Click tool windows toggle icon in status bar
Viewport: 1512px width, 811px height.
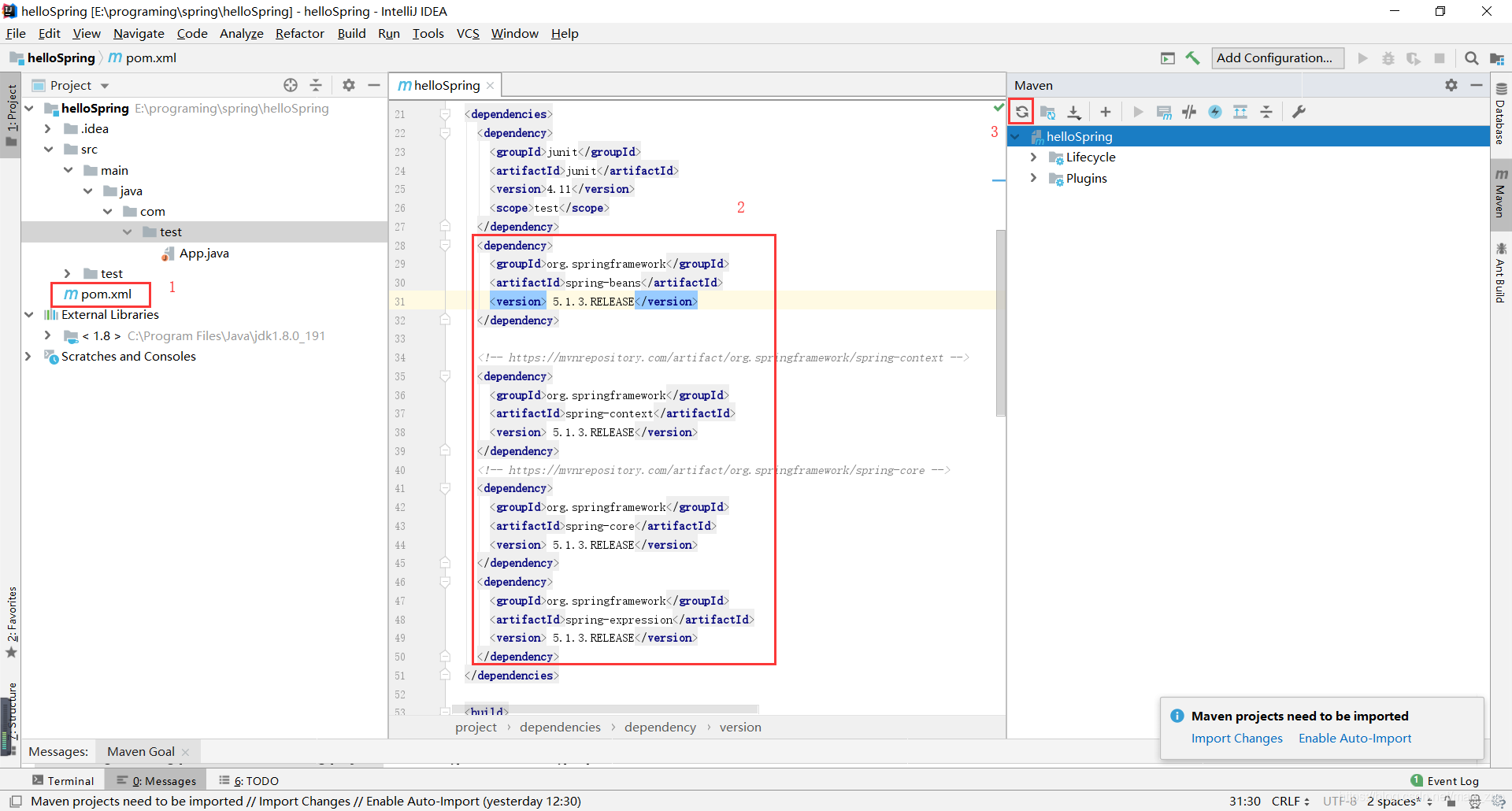click(x=15, y=801)
